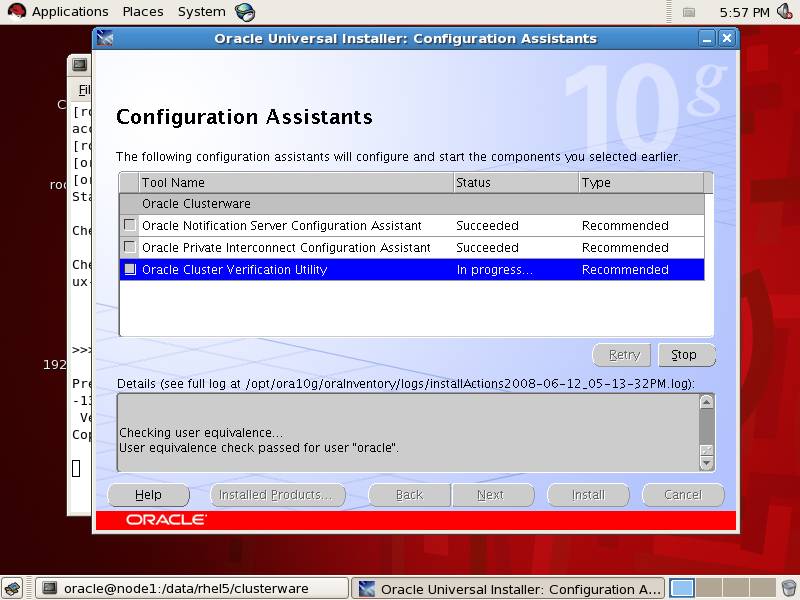
Task: Click the Next button
Action: [x=492, y=495]
